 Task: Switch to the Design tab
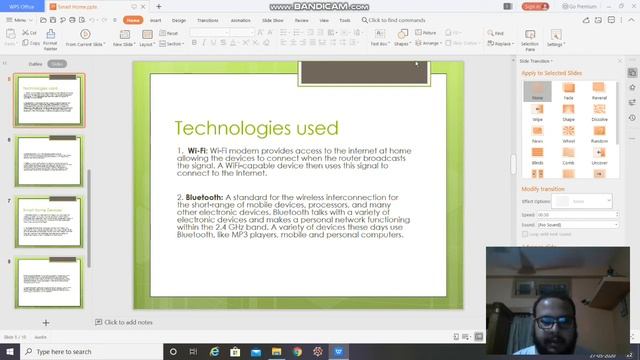[x=179, y=20]
